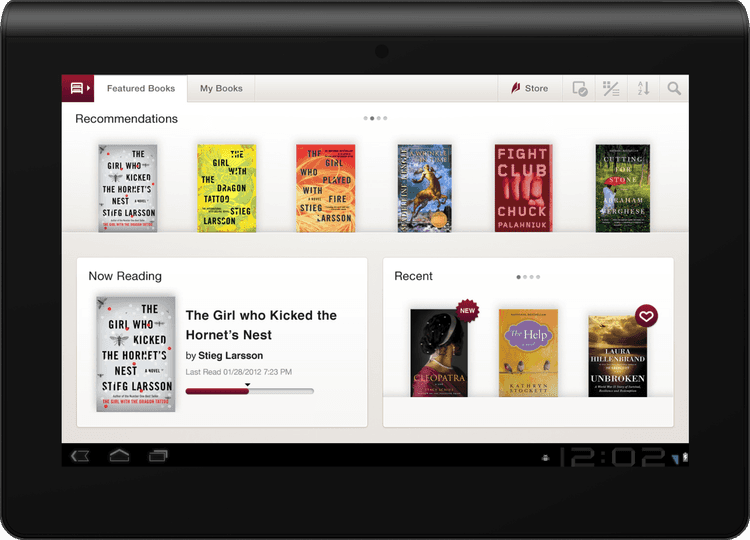This screenshot has height=540, width=750.
Task: Open the Store
Action: click(x=530, y=88)
